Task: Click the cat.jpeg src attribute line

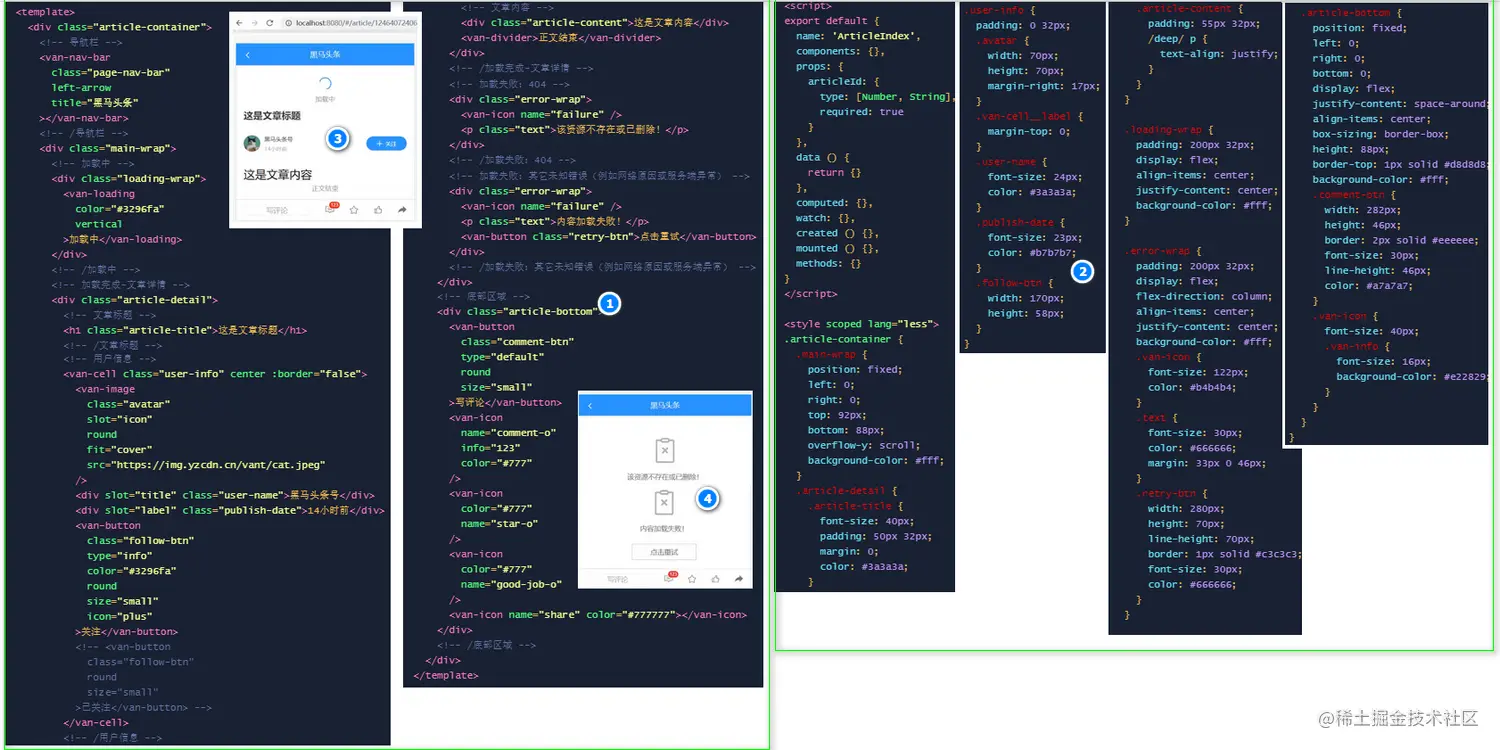Action: coord(206,465)
